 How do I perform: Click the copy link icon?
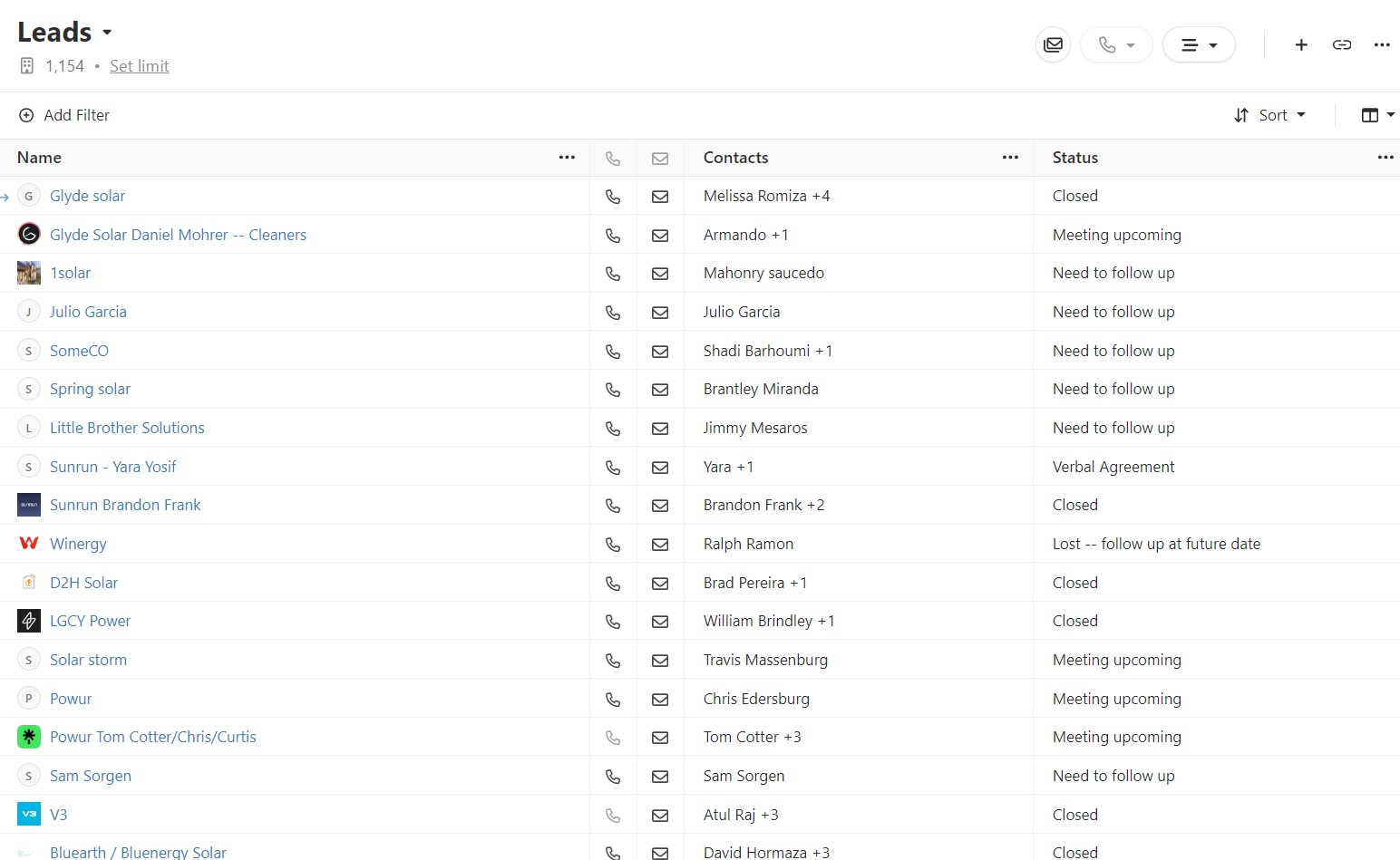(x=1342, y=44)
